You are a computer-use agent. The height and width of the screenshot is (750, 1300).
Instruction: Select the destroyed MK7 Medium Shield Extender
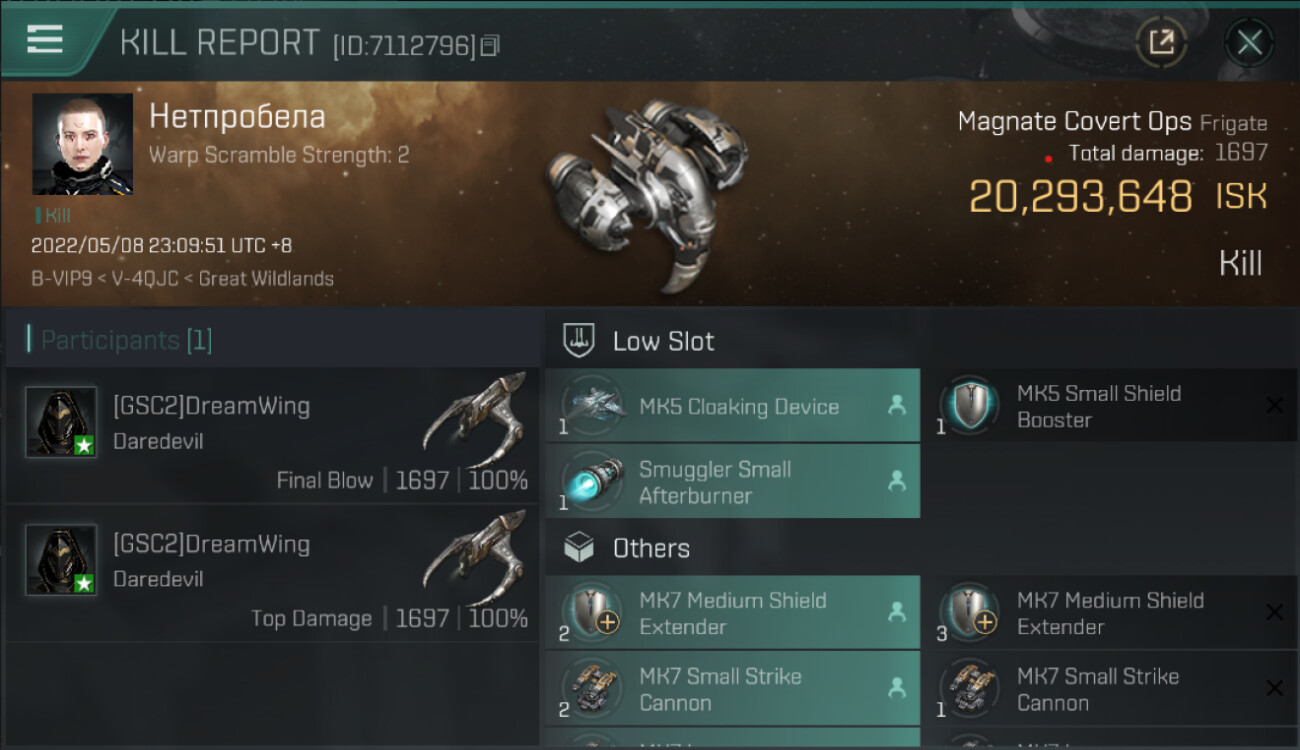pyautogui.click(x=1110, y=613)
